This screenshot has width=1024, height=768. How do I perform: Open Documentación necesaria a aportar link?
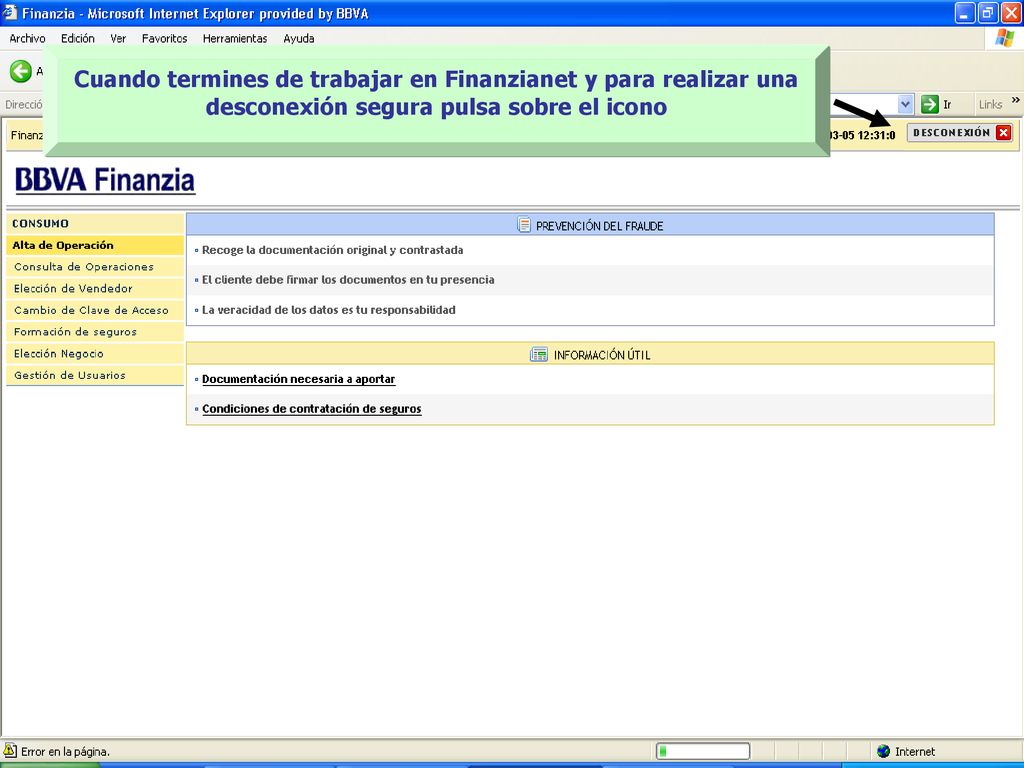tap(298, 379)
